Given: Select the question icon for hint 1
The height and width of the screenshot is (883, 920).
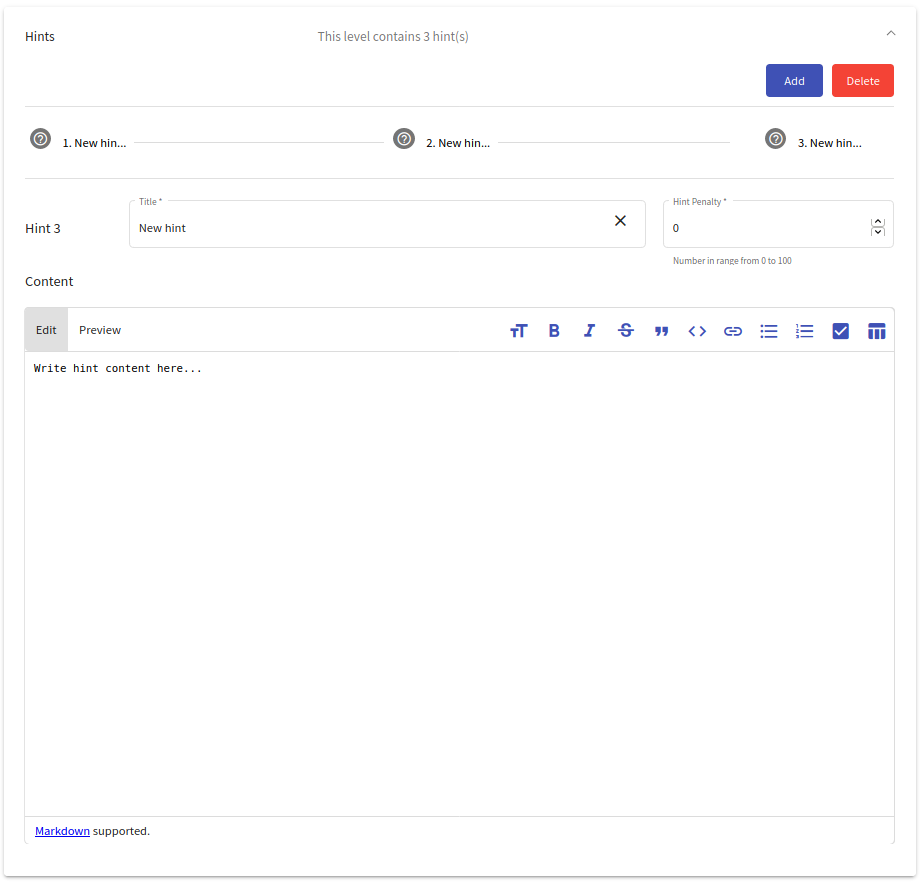Looking at the screenshot, I should point(40,139).
